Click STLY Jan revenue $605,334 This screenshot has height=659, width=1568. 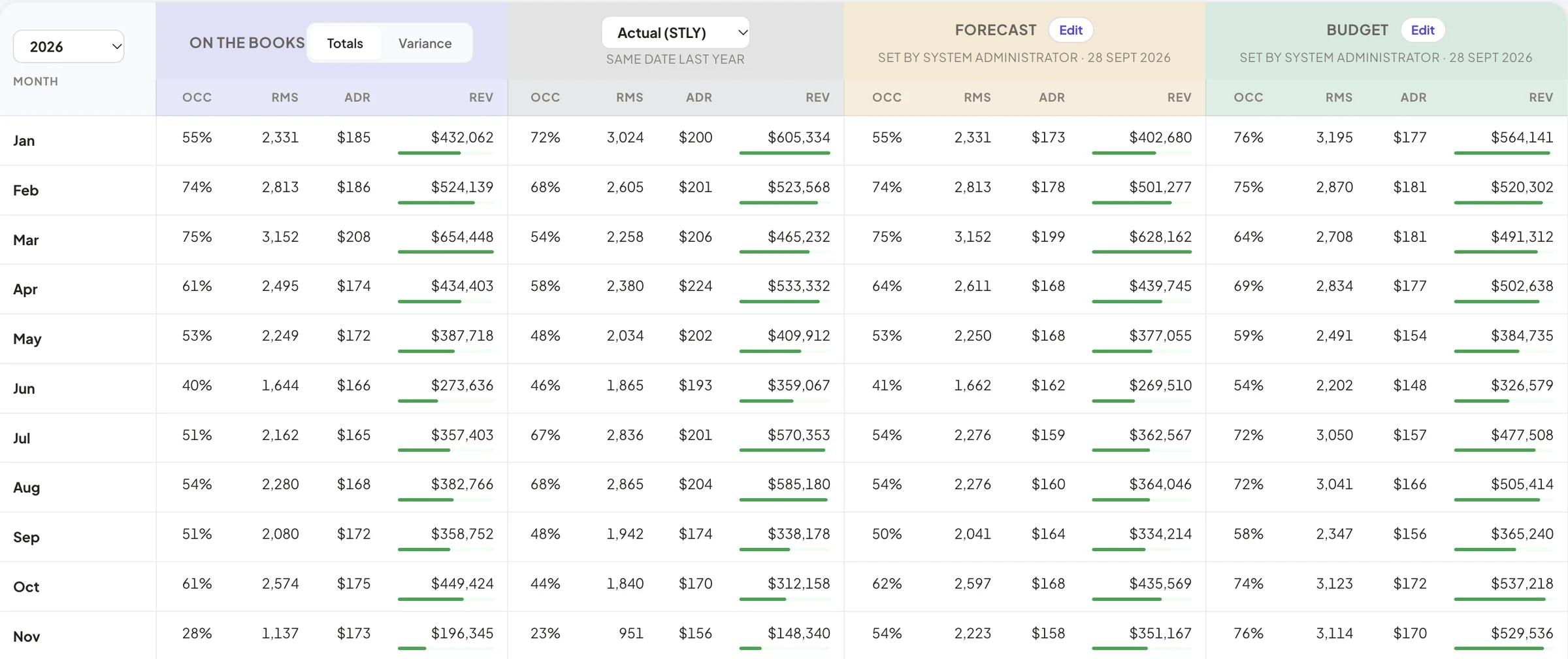click(x=798, y=137)
